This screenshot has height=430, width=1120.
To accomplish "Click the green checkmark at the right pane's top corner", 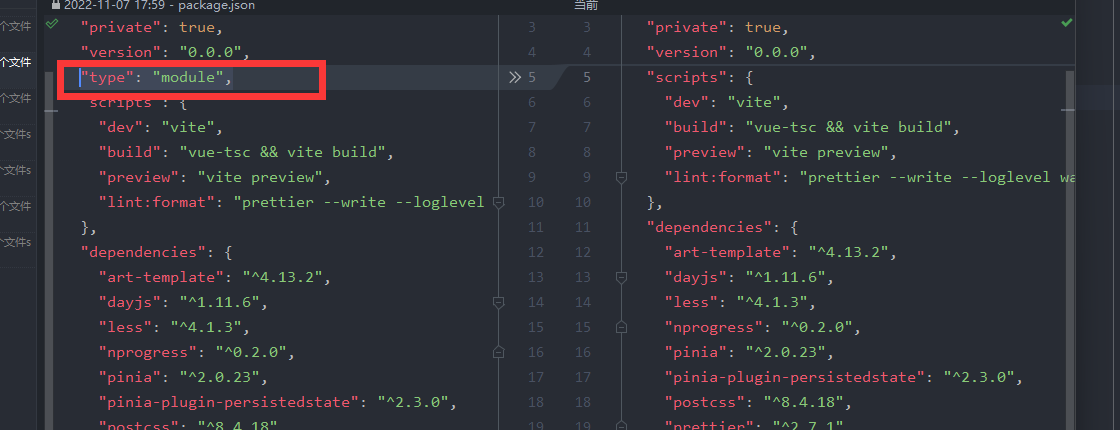I will 1067,23.
